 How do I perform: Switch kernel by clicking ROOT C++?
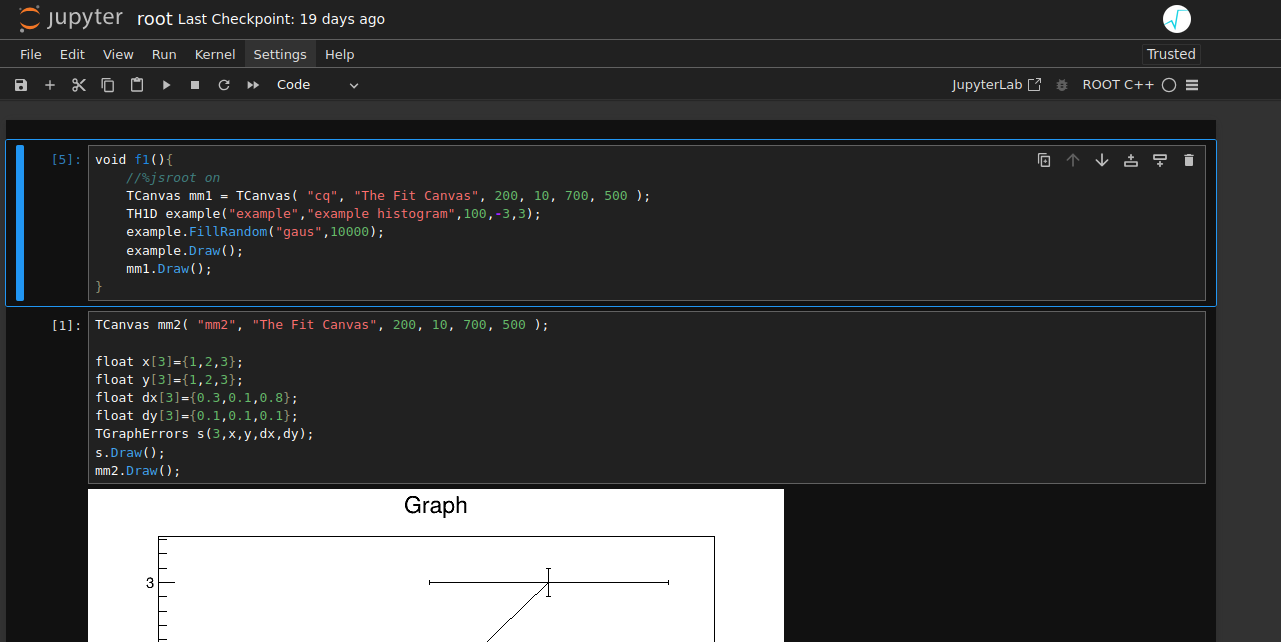[1118, 85]
